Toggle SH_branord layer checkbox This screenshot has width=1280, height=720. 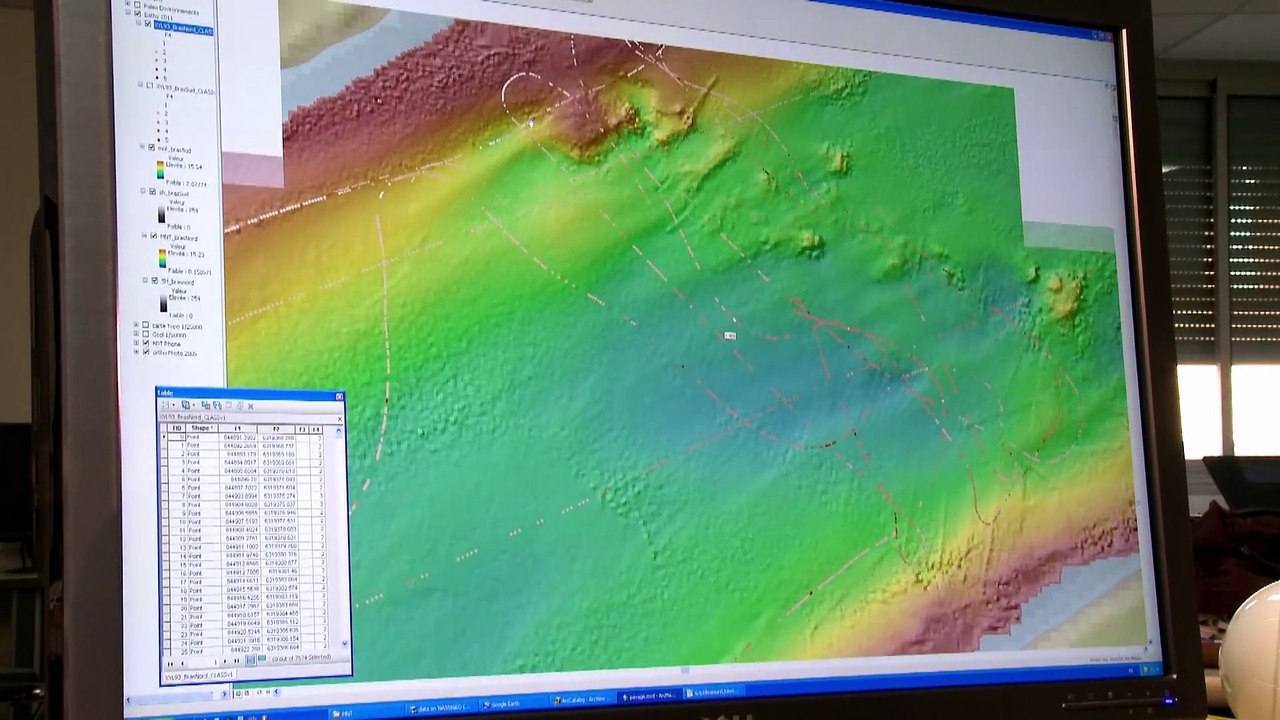pyautogui.click(x=154, y=281)
